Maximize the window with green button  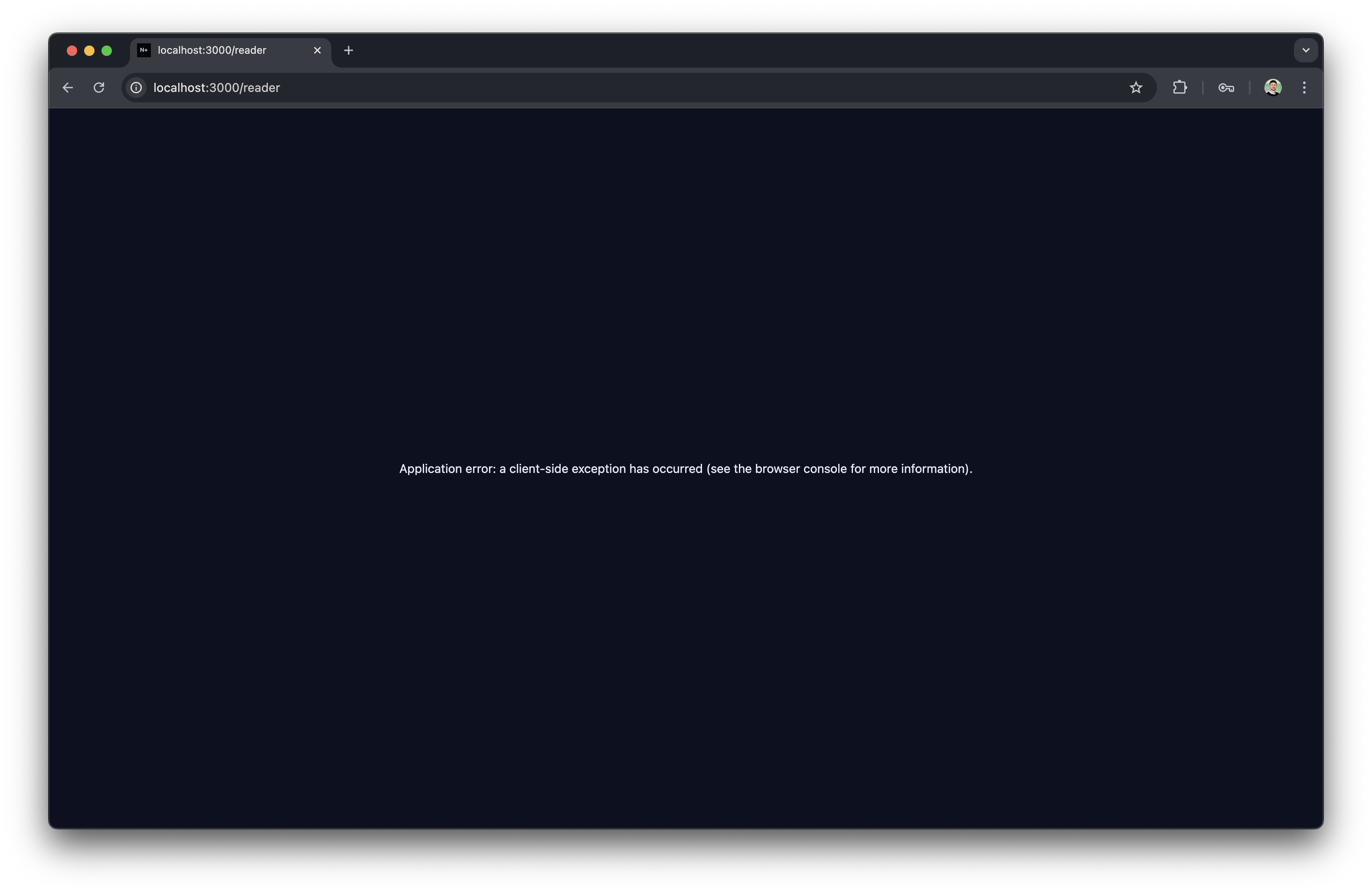pos(107,51)
